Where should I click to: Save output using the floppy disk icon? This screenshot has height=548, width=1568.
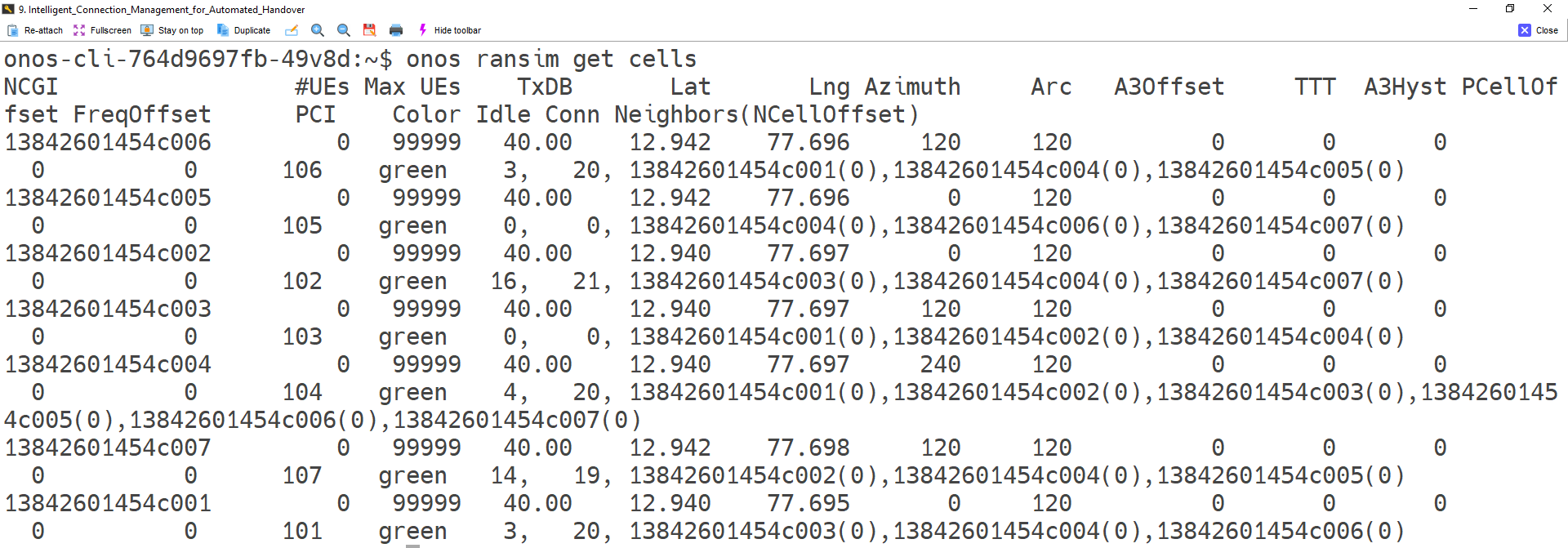click(x=369, y=30)
